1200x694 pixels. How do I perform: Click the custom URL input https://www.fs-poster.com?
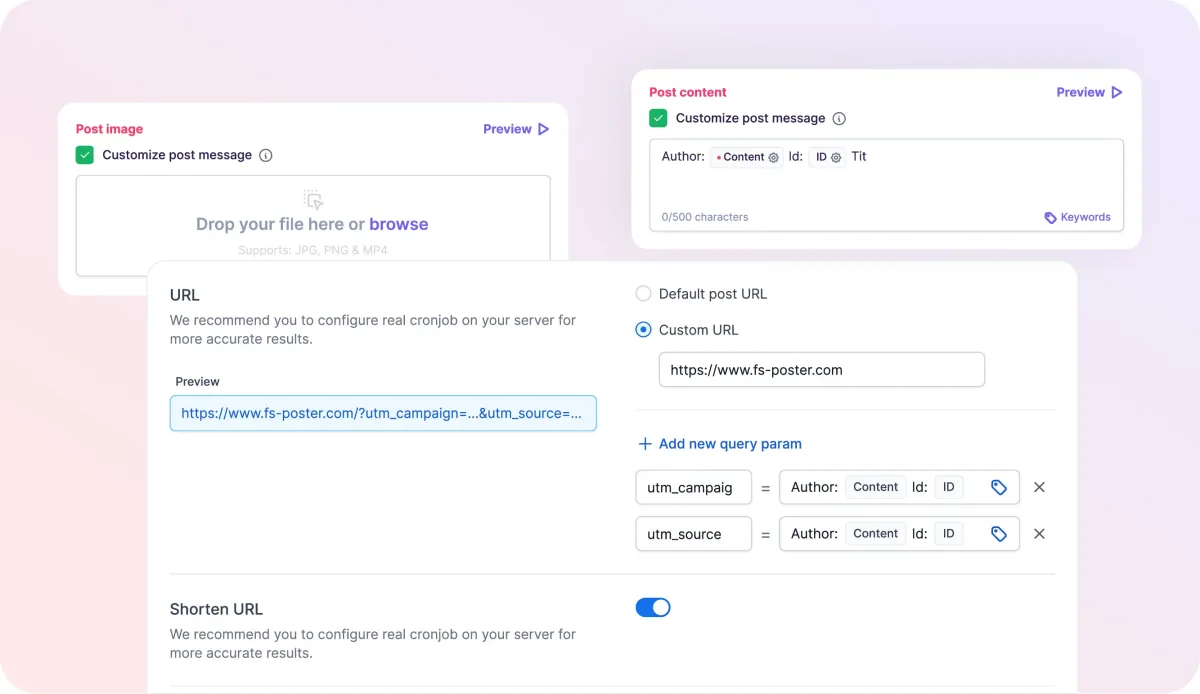tap(822, 369)
